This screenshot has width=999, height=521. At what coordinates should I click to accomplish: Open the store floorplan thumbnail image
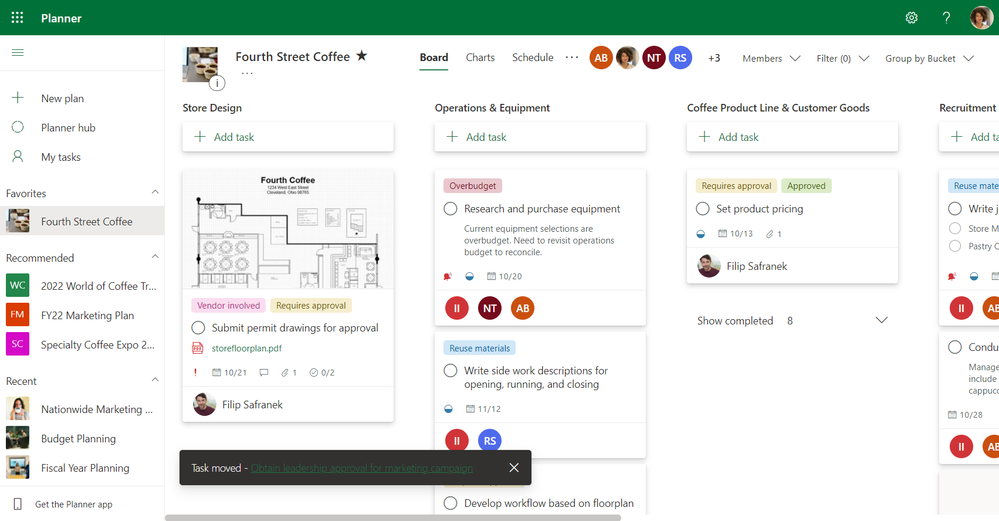[288, 230]
